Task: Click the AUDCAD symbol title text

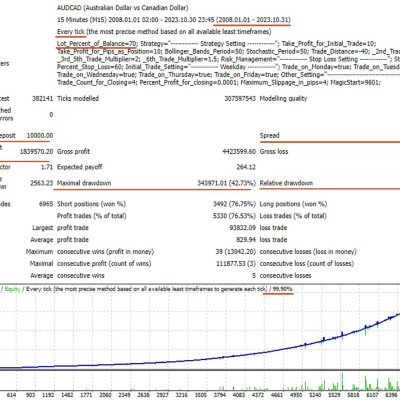Action: pos(122,8)
